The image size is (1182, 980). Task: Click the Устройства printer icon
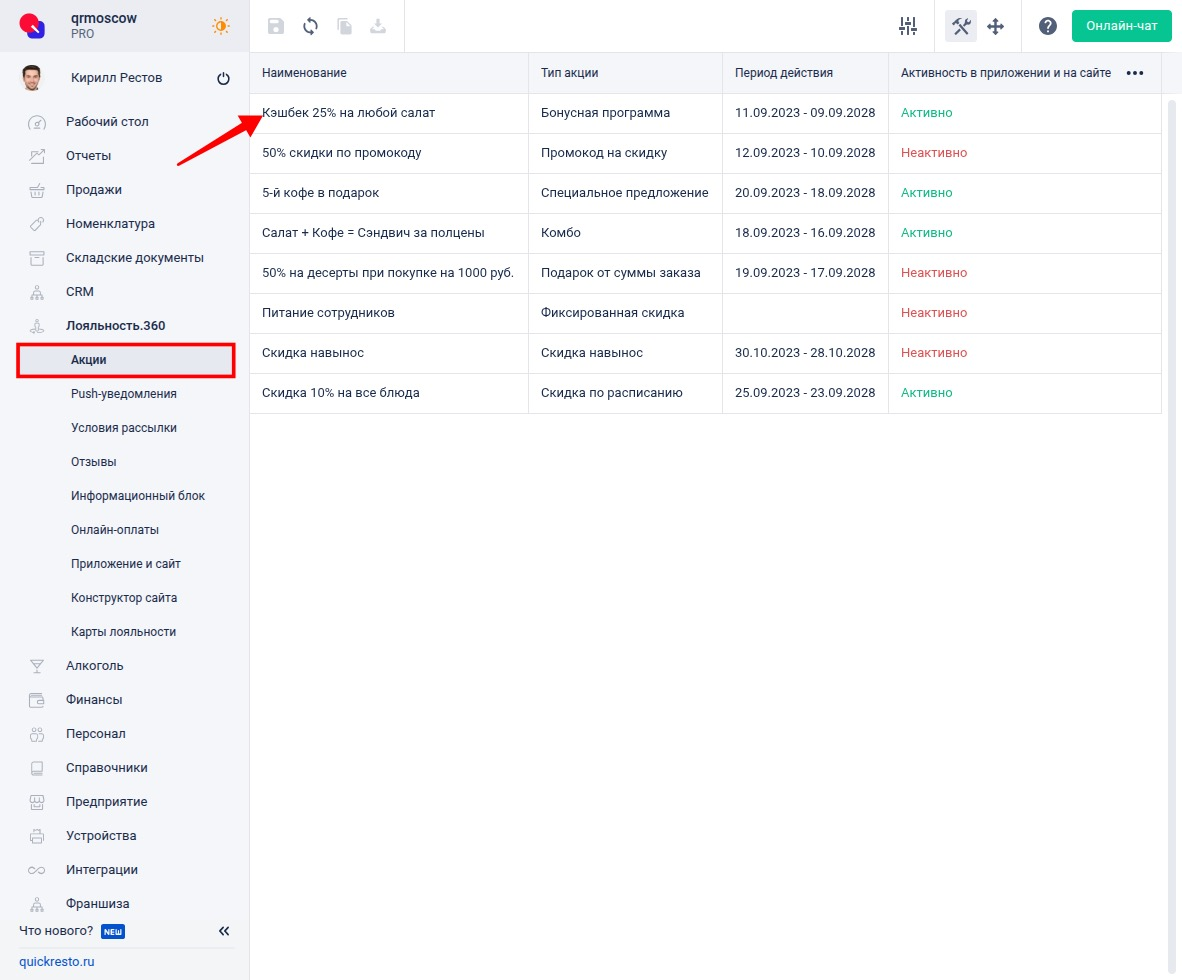click(x=37, y=835)
